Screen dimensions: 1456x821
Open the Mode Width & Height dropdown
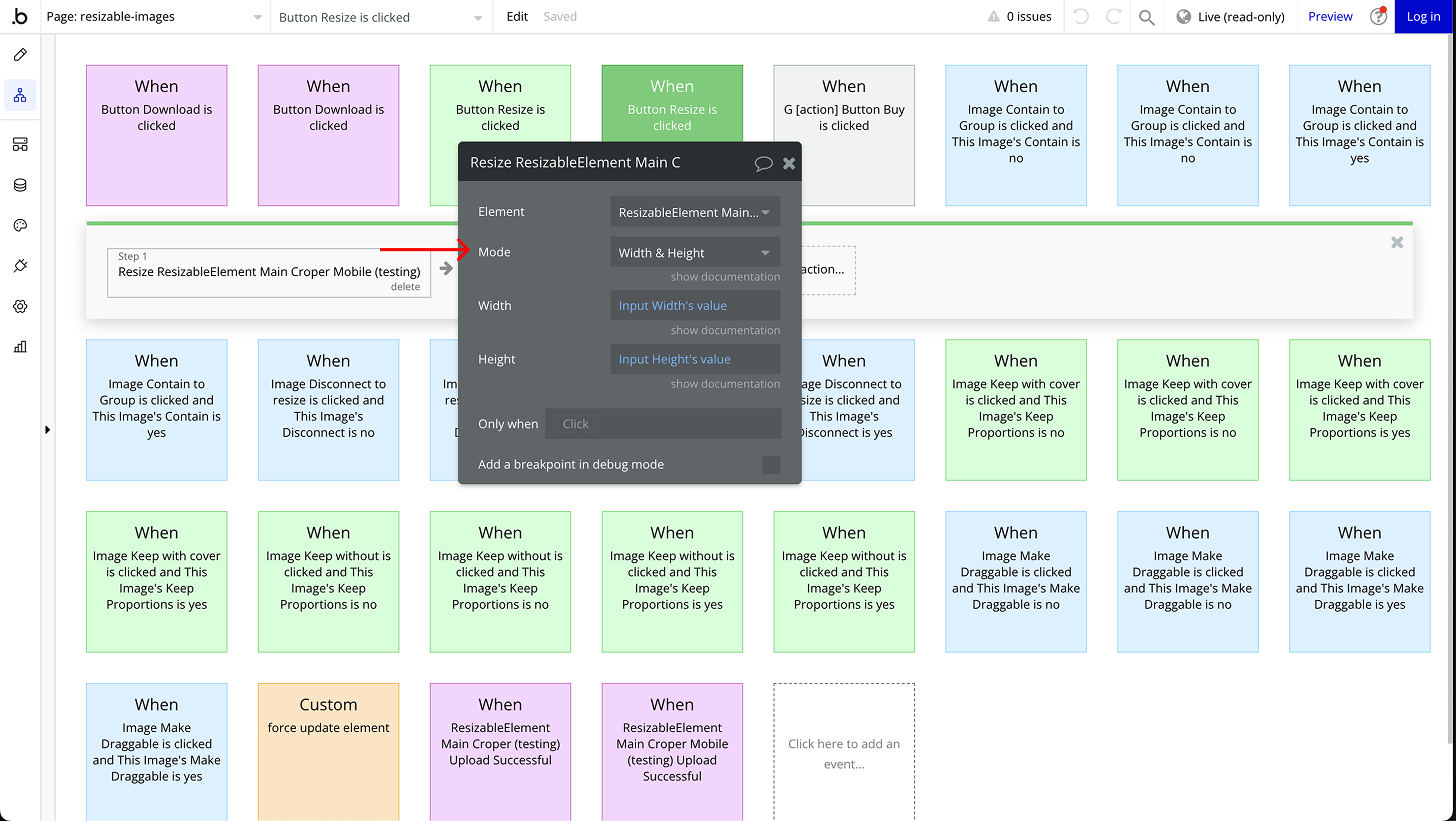click(695, 252)
